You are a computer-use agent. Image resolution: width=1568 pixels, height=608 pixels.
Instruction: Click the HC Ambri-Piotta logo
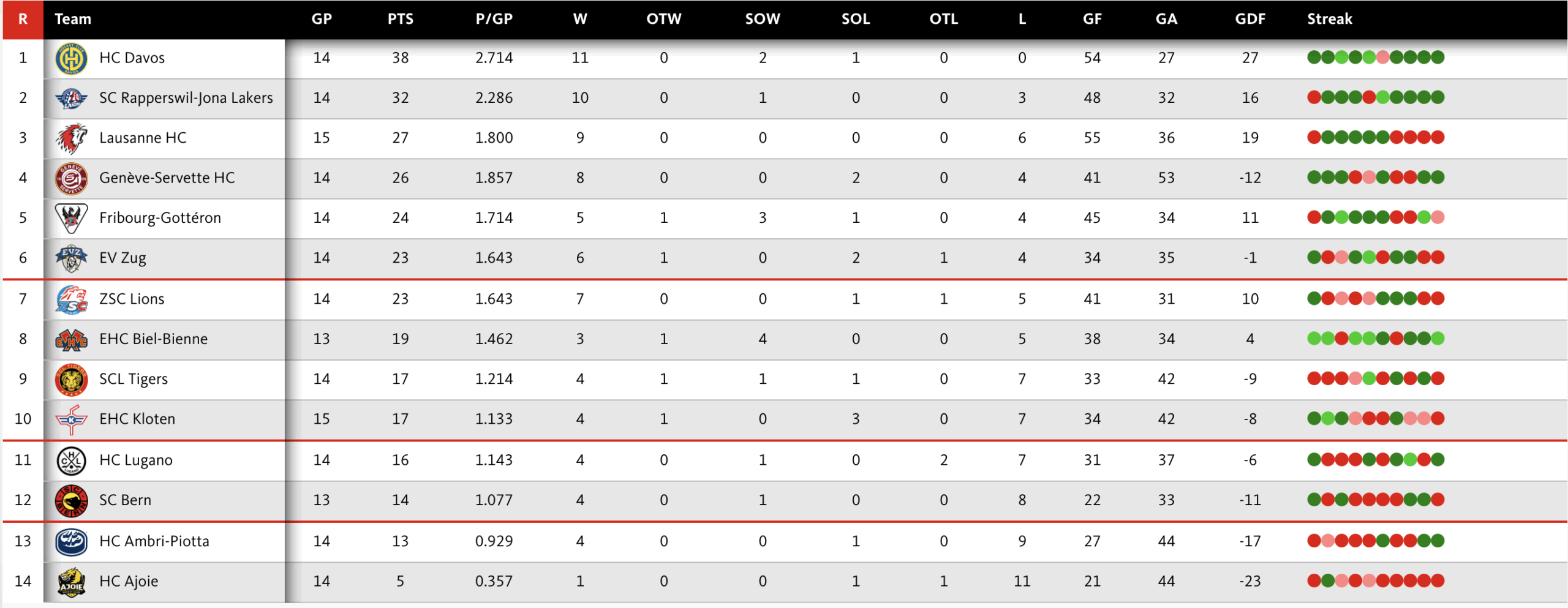pos(71,541)
